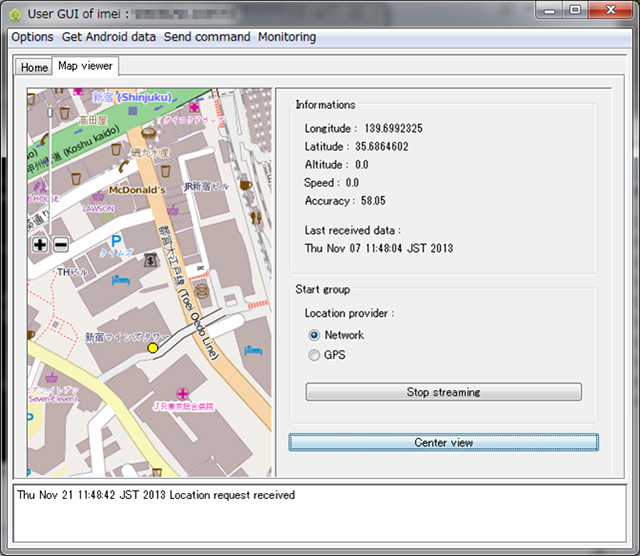Click the coffee cup icon near railway
The height and width of the screenshot is (556, 640).
click(x=246, y=185)
